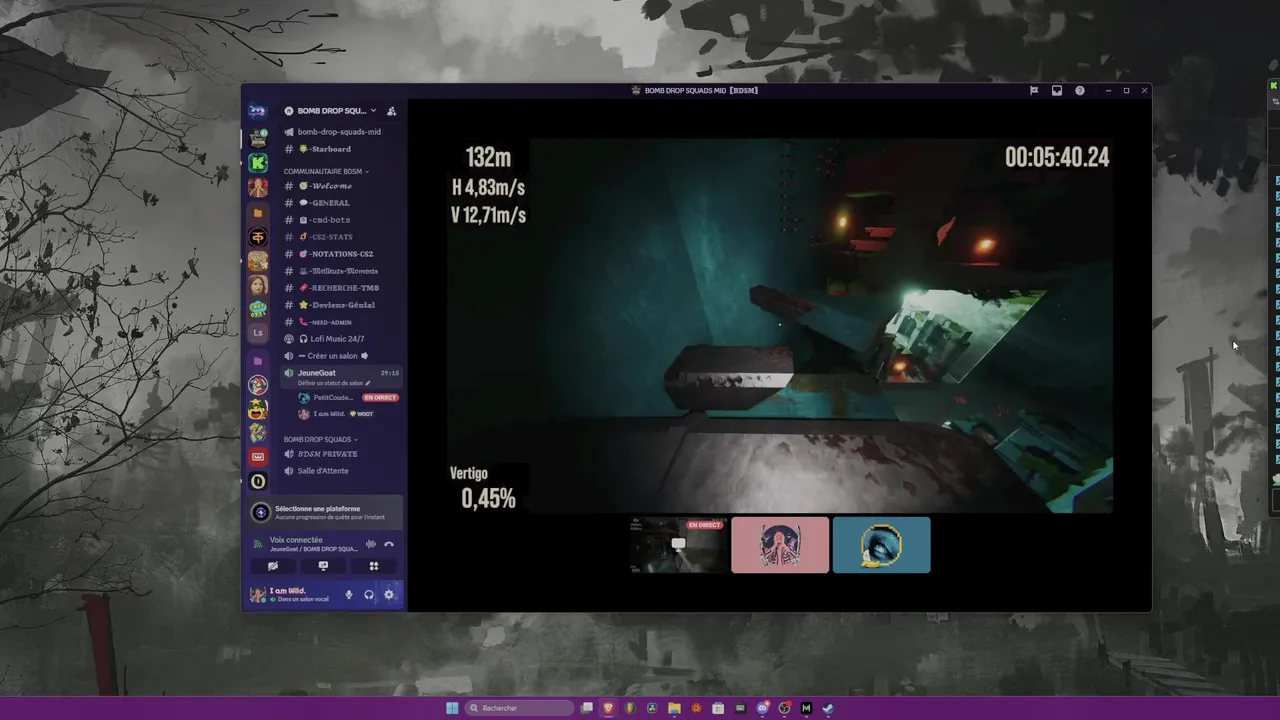Click the Windows Start button

coord(452,708)
